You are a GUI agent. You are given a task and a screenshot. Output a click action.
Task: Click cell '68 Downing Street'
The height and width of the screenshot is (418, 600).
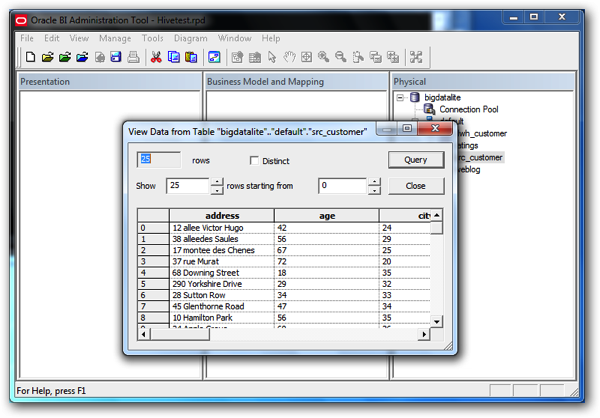pos(222,273)
